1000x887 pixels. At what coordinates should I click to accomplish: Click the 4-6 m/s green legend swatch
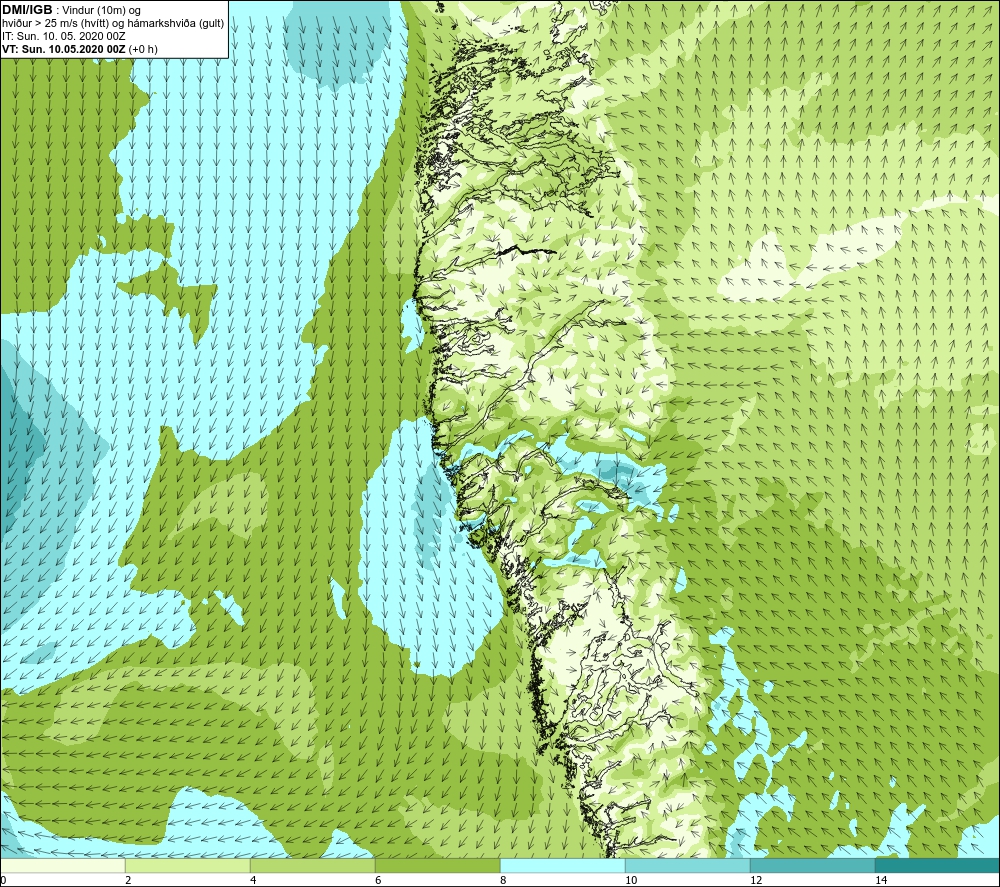(312, 865)
